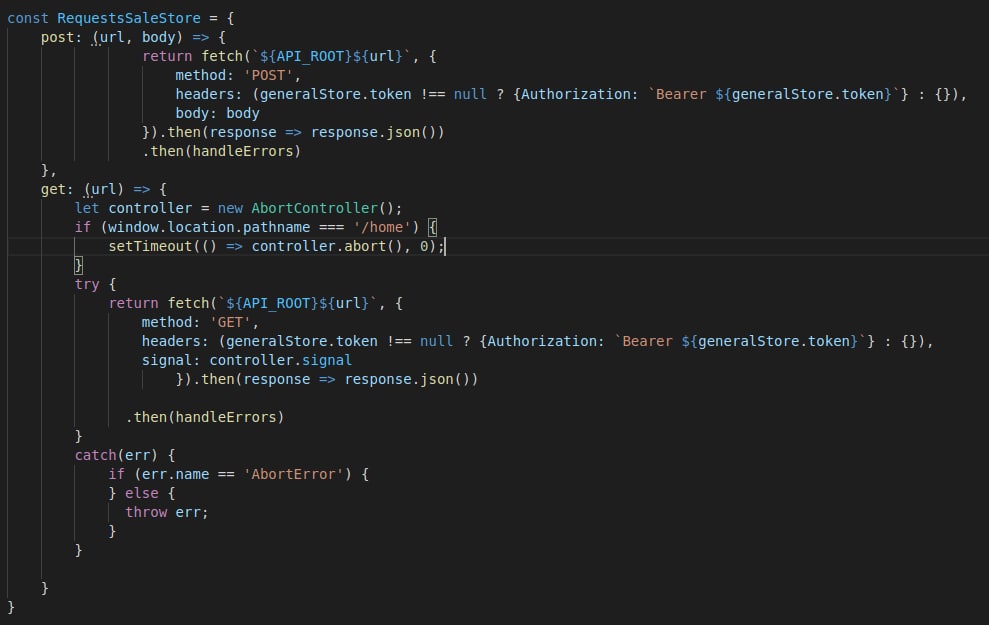The height and width of the screenshot is (625, 989).
Task: Click 'headers:' key in get function
Action: point(175,341)
